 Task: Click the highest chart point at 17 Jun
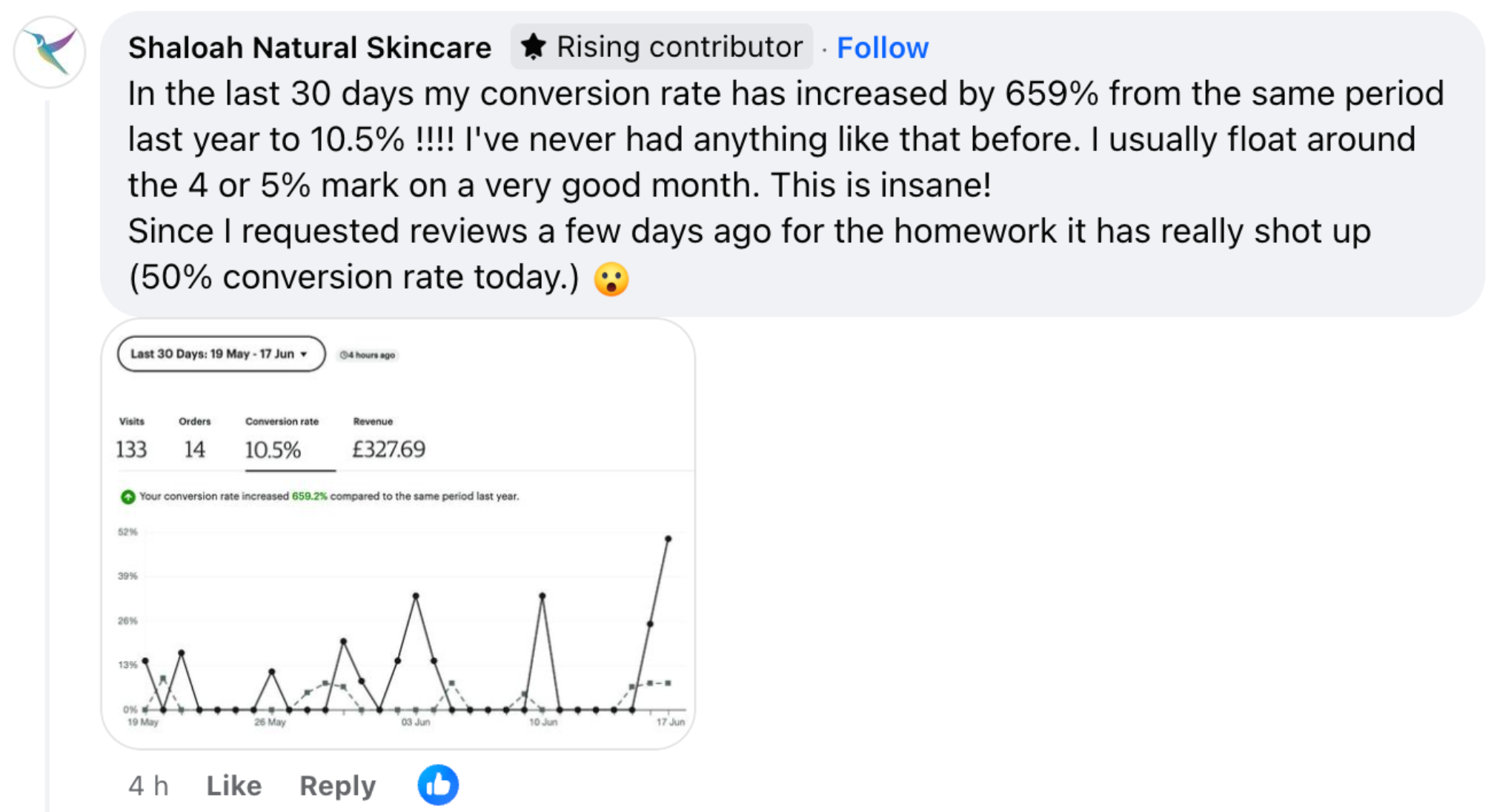pos(668,539)
